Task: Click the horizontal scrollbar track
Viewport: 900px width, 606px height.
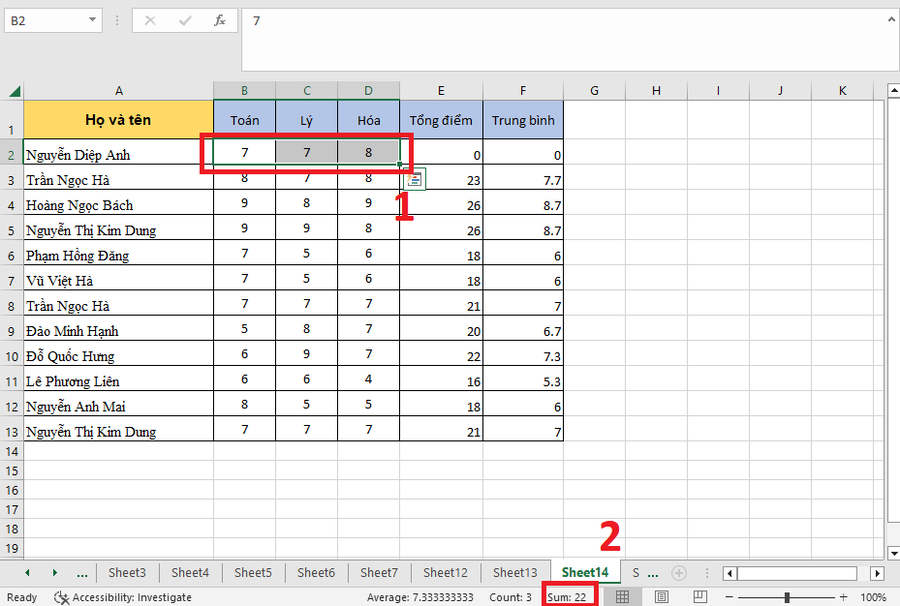Action: [798, 573]
